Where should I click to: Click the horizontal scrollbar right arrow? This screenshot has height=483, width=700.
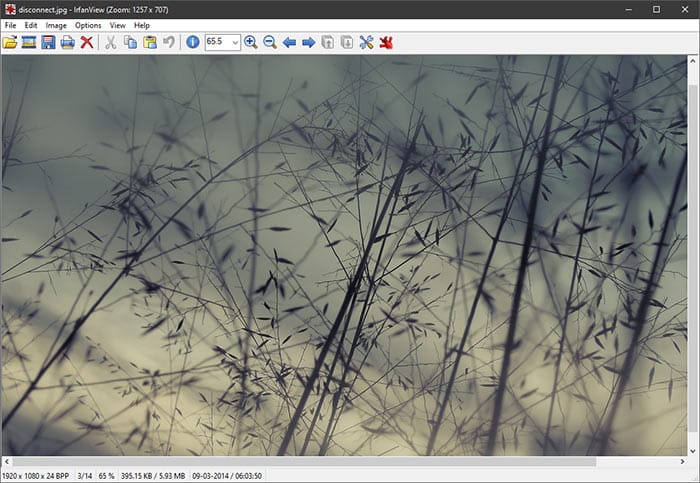[x=682, y=462]
